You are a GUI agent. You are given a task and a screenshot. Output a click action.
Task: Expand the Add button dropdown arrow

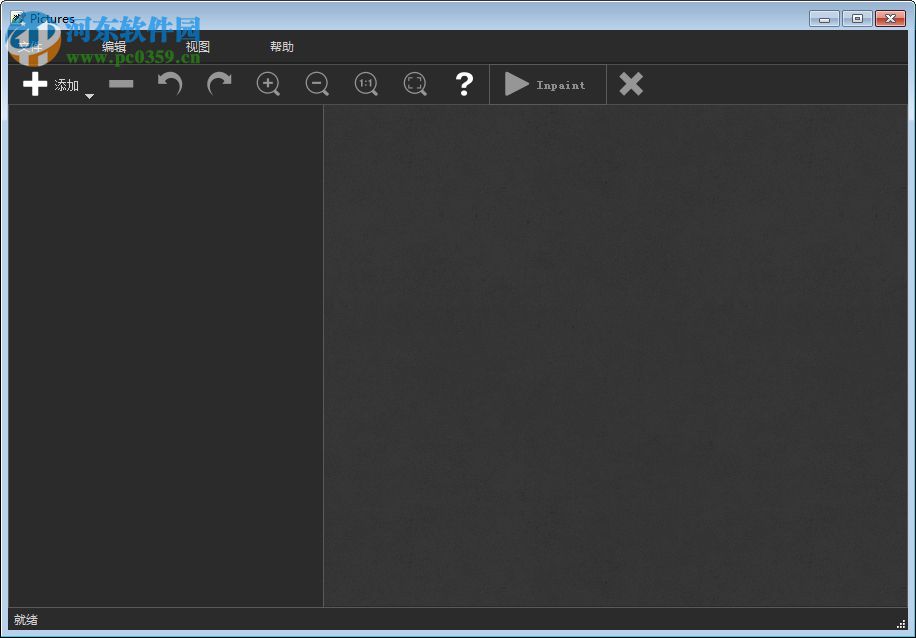(x=89, y=96)
